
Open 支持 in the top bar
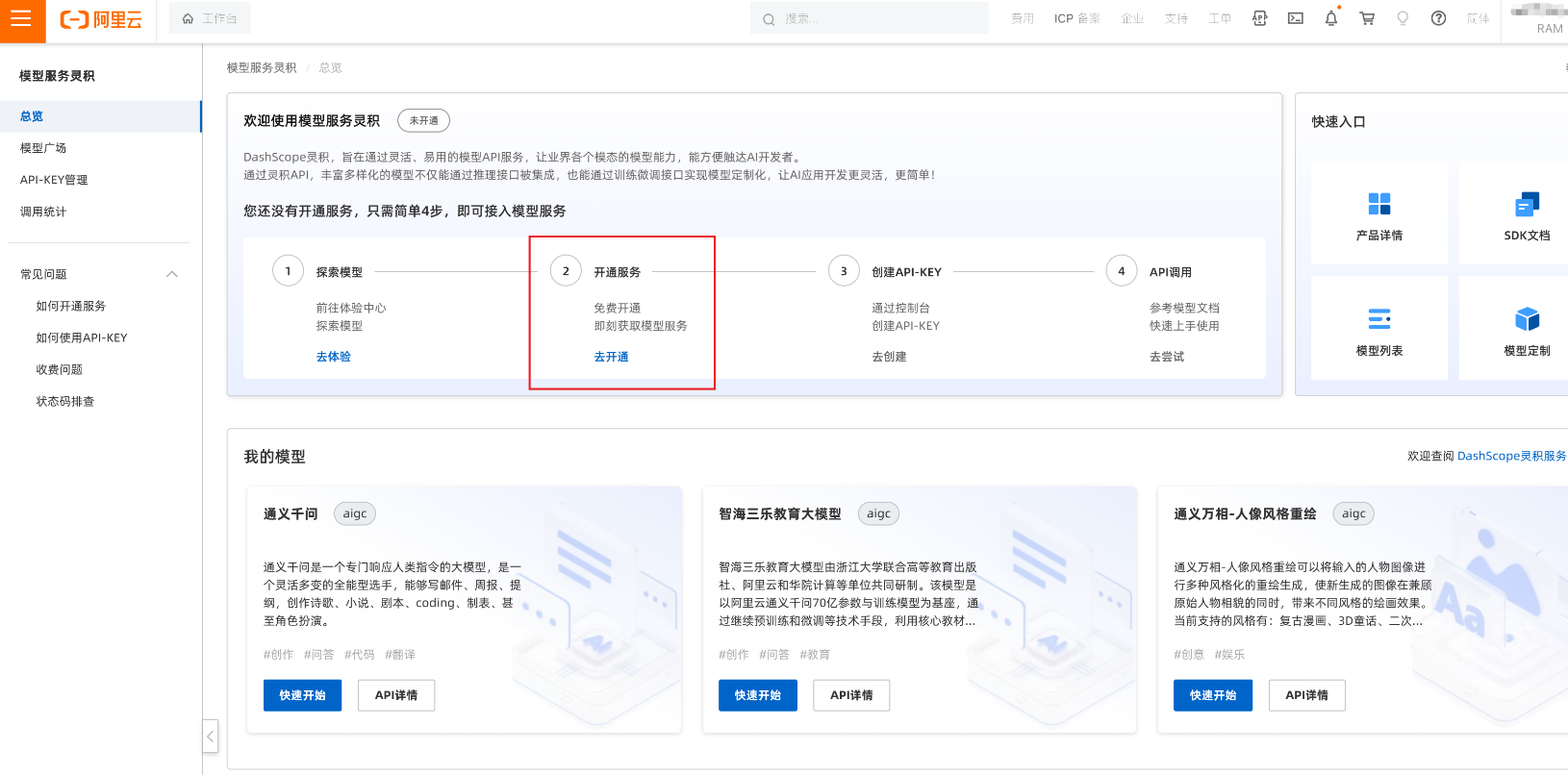tap(1176, 18)
